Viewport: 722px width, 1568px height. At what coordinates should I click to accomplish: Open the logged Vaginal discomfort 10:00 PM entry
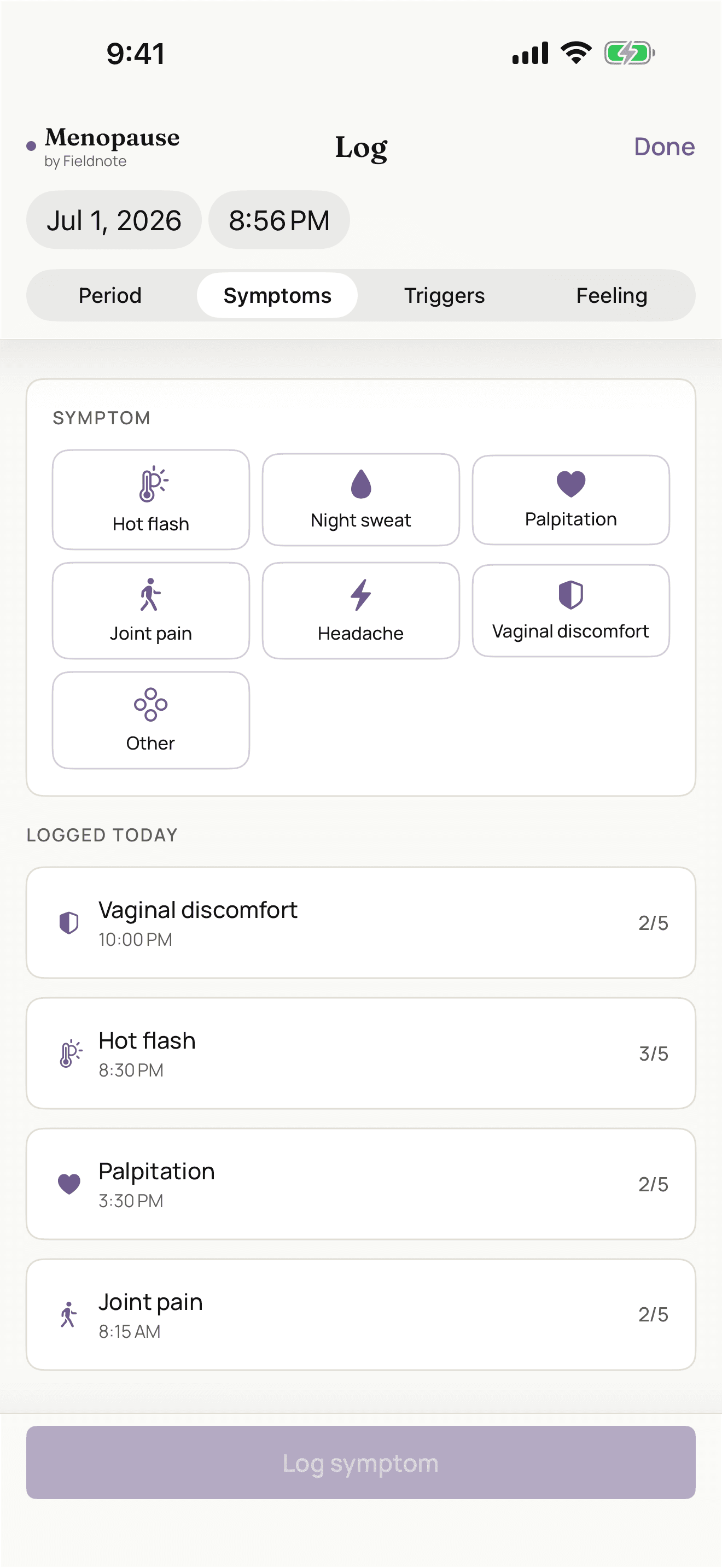(361, 923)
